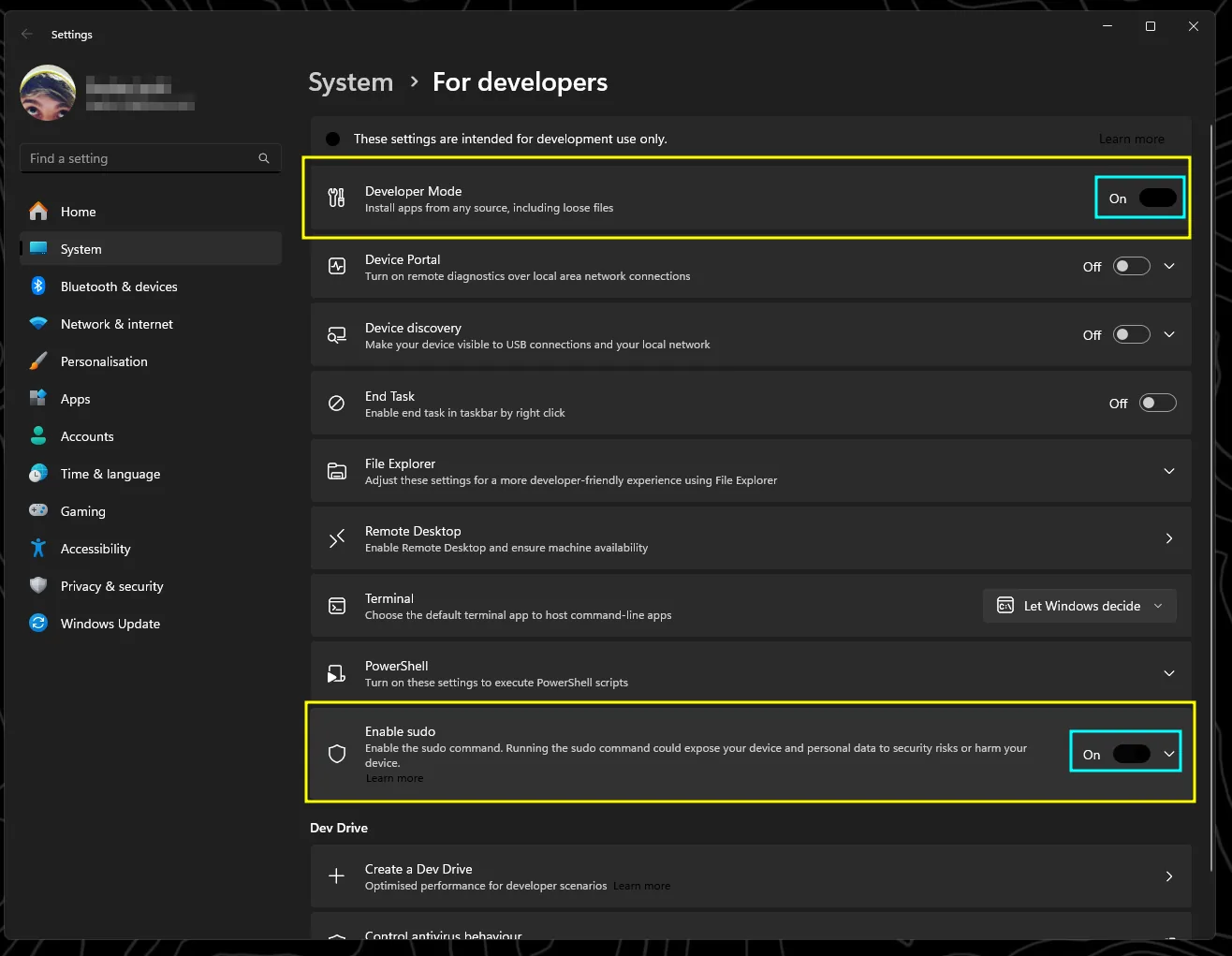Click the Developer Mode tools icon
Viewport: 1232px width, 956px height.
point(337,199)
